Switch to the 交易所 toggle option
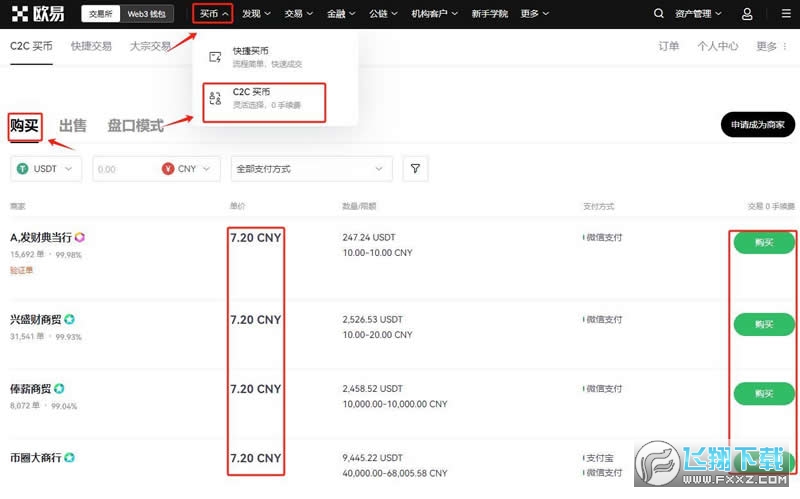 pyautogui.click(x=102, y=14)
